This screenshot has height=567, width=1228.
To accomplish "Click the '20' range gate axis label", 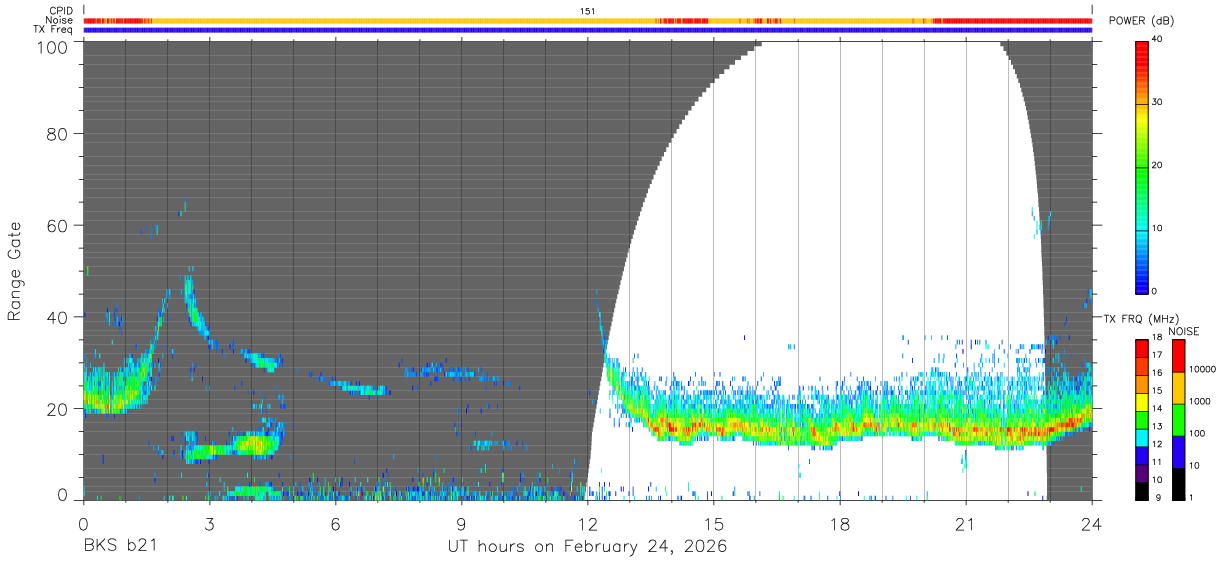I will click(58, 409).
